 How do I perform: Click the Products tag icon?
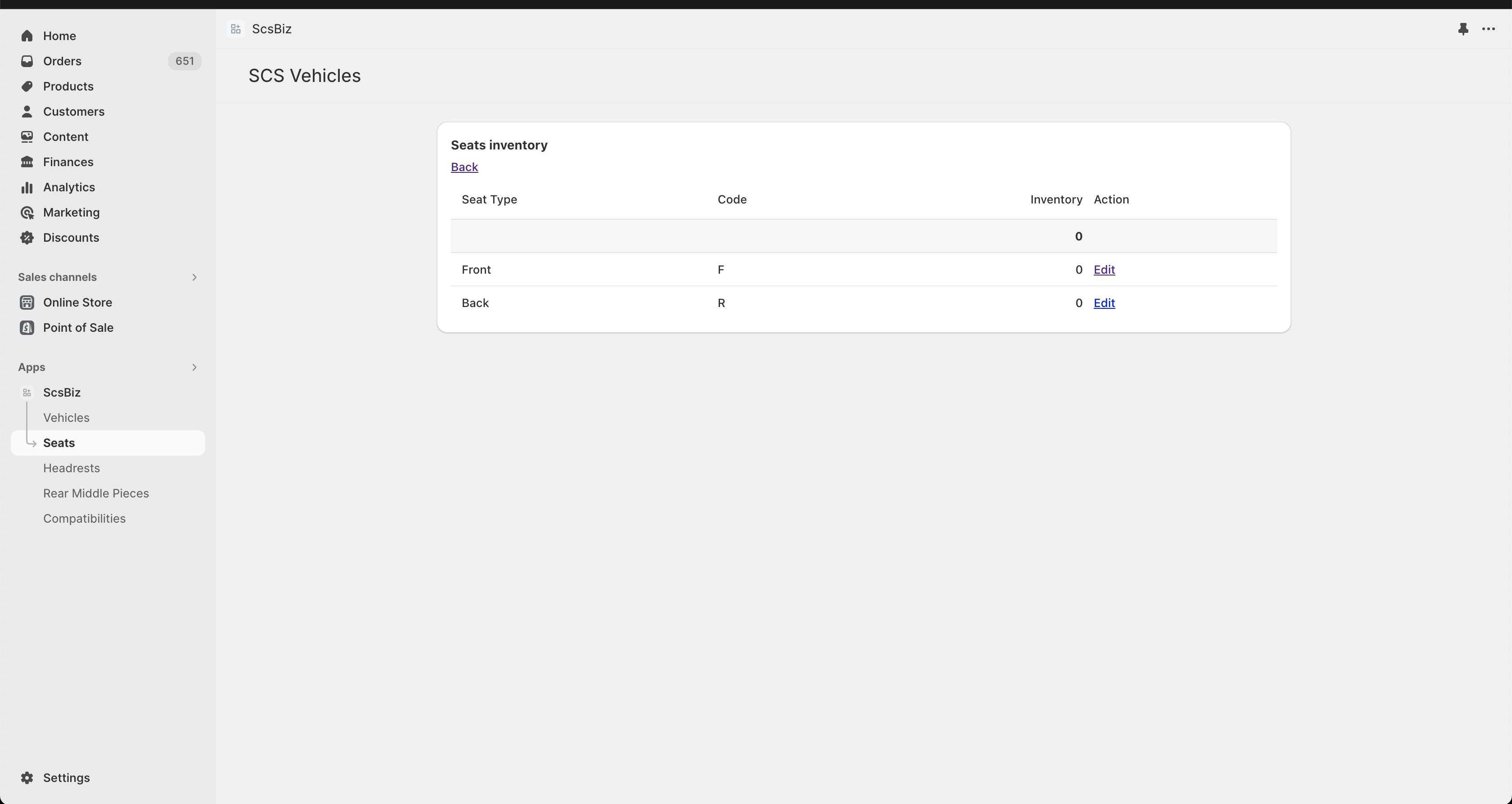coord(27,86)
